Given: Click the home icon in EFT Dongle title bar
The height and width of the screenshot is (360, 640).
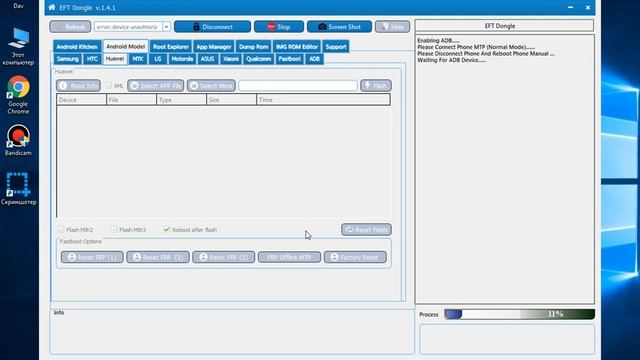Looking at the screenshot, I should click(x=51, y=7).
